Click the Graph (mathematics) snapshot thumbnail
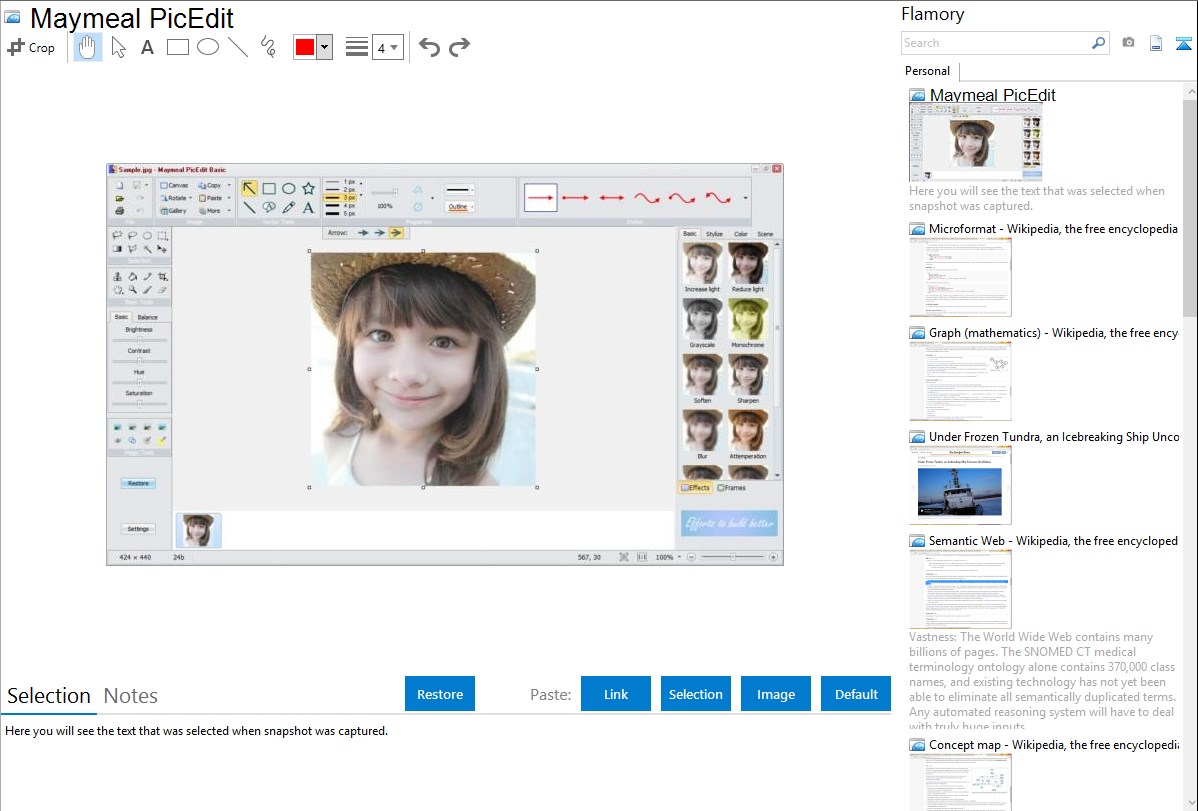This screenshot has height=811, width=1198. [x=960, y=381]
